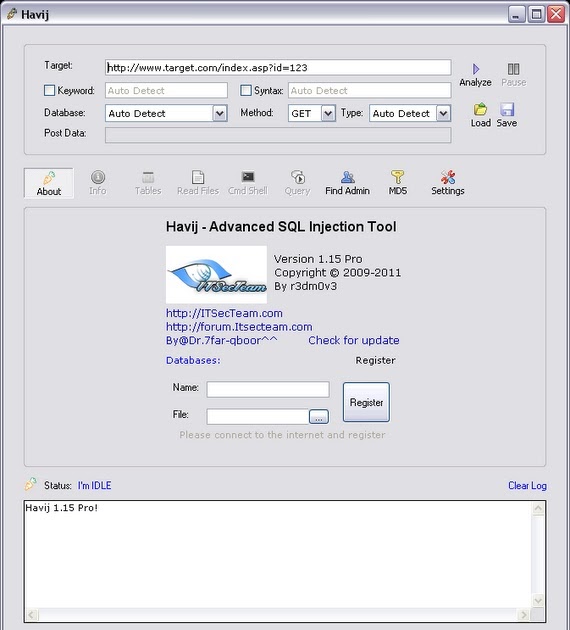Open the About carrot tab
Screen dimensions: 570x630
49,183
